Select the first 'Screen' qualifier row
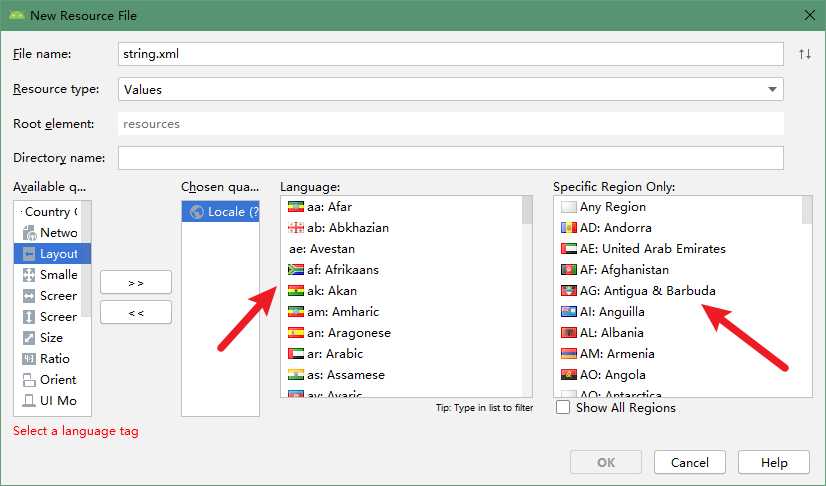The image size is (826, 486). click(47, 296)
